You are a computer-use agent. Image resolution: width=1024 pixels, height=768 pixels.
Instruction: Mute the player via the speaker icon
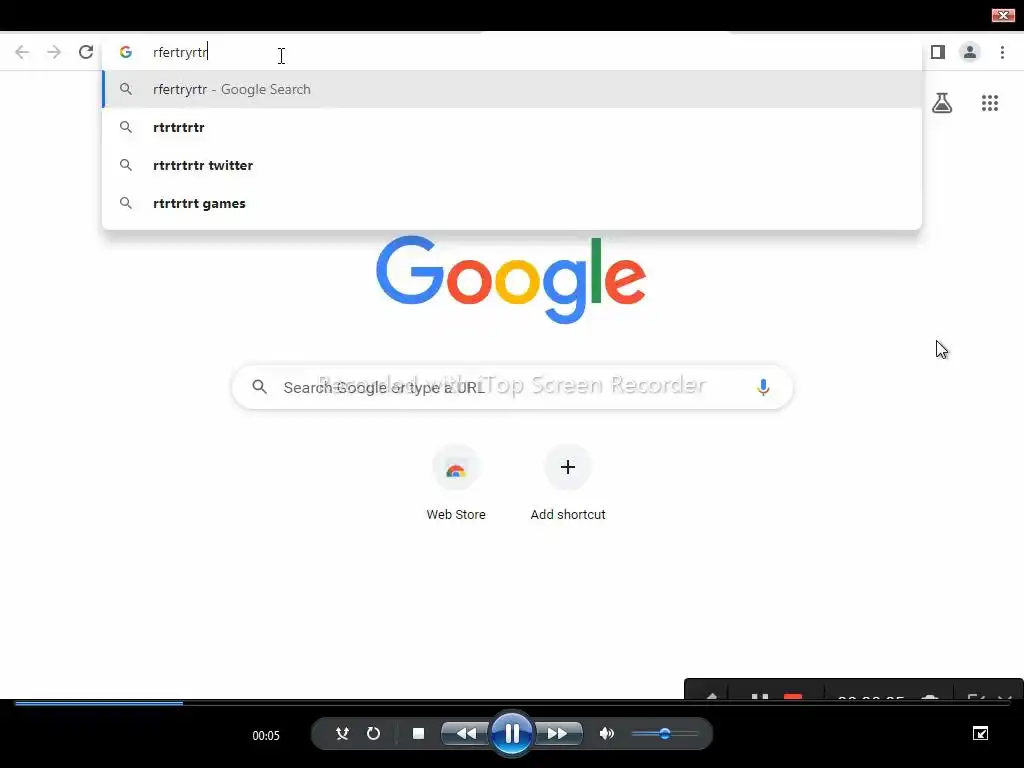pos(607,733)
